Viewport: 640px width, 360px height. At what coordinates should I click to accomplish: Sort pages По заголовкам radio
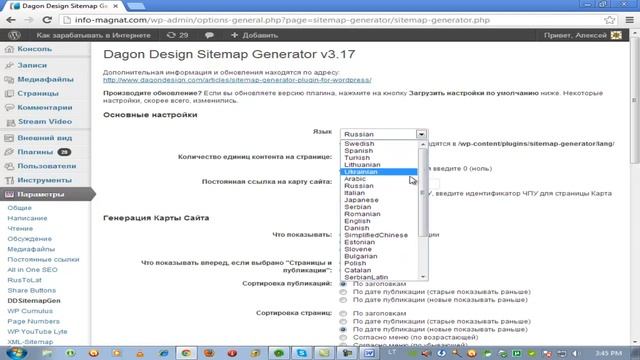(x=343, y=313)
